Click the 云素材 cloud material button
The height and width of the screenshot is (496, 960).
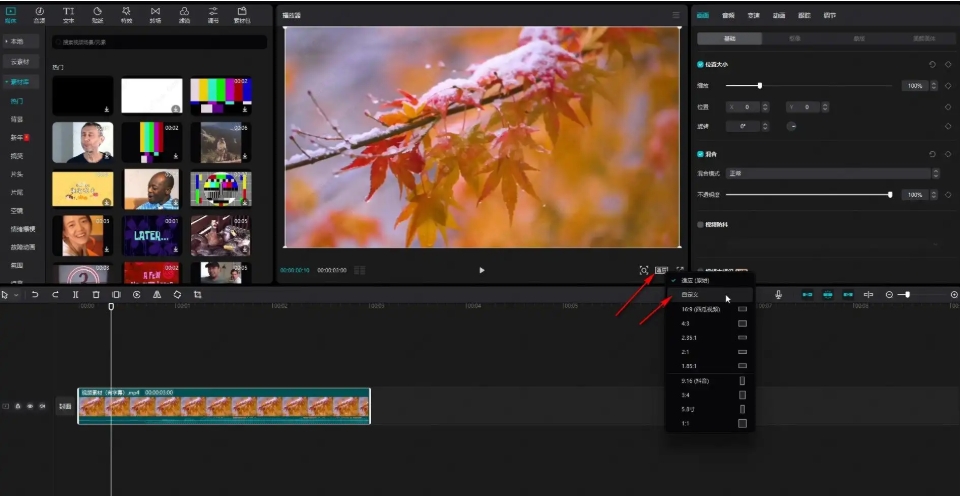pos(21,62)
